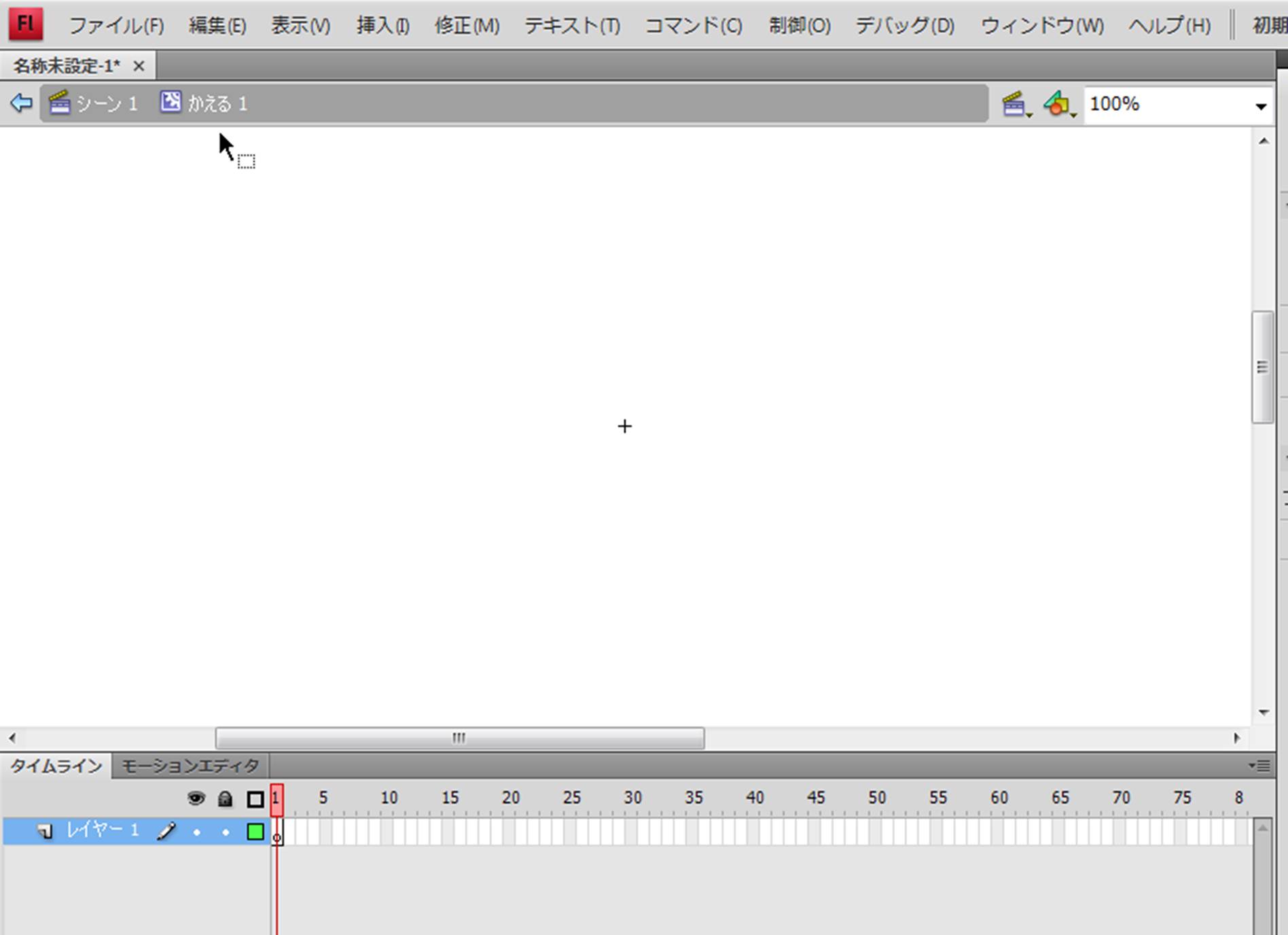Screen dimensions: 1288x935
Task: Toggle lock dot of レイヤー 1
Action: (x=226, y=832)
